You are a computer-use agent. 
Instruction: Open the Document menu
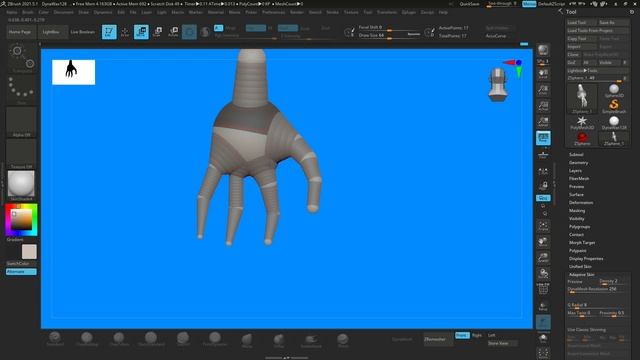(64, 12)
